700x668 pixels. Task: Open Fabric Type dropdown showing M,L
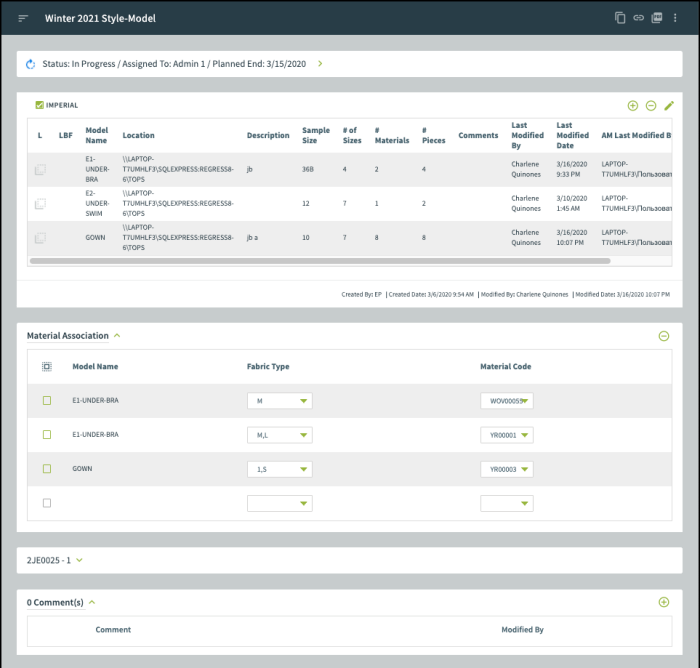pyautogui.click(x=279, y=435)
